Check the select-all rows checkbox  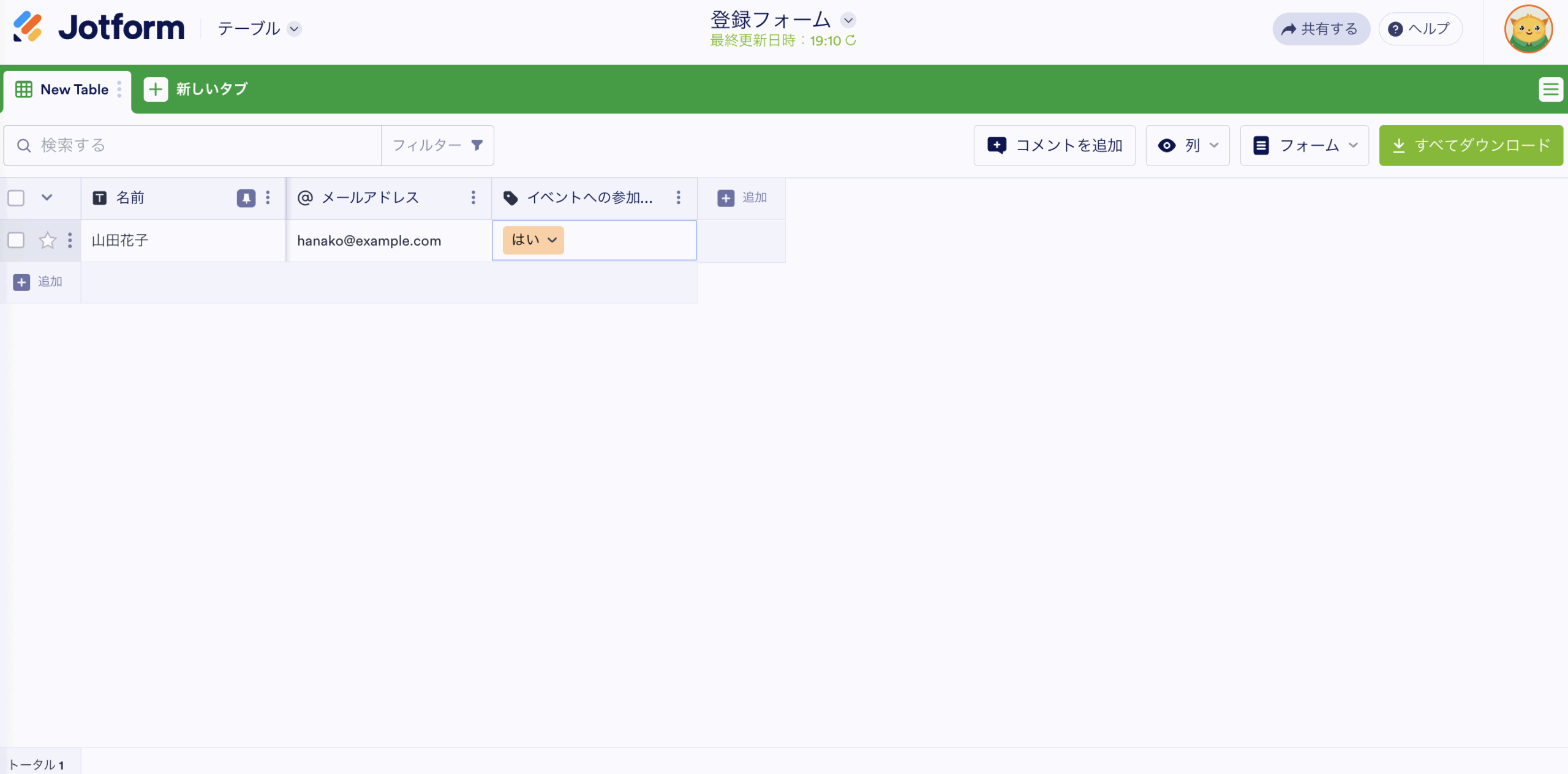point(16,198)
